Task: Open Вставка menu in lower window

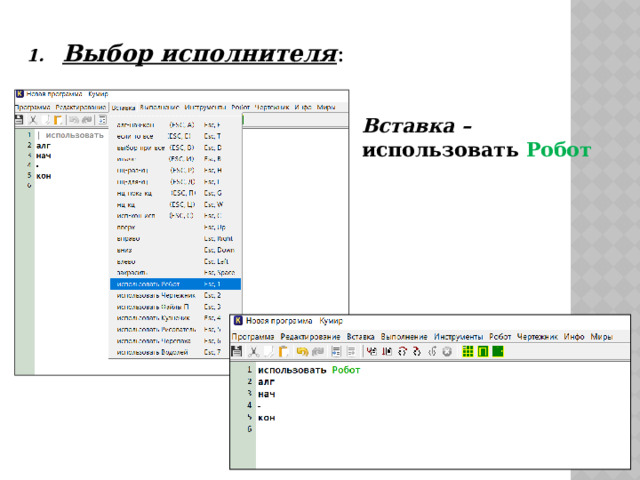Action: click(360, 337)
